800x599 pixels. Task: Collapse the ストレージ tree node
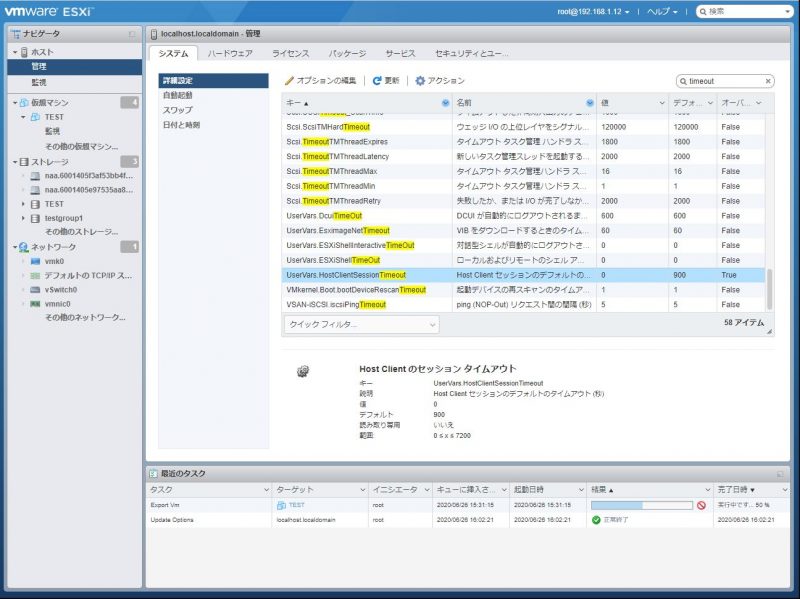[15, 162]
